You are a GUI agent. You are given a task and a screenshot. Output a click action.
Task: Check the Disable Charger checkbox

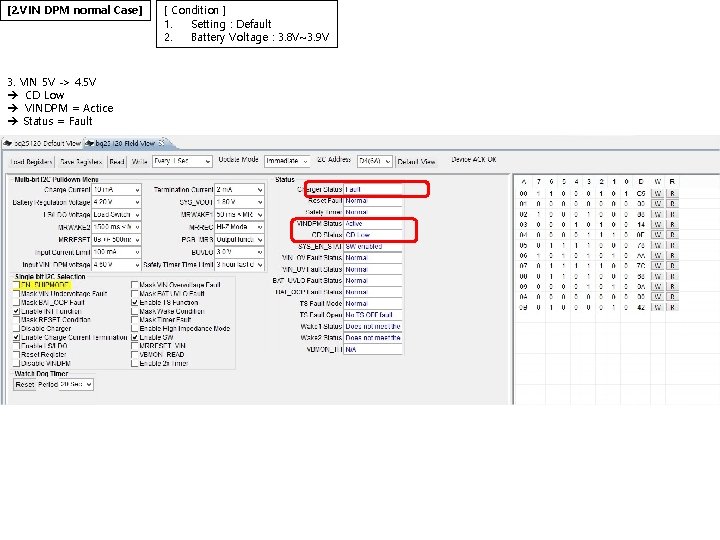17,329
